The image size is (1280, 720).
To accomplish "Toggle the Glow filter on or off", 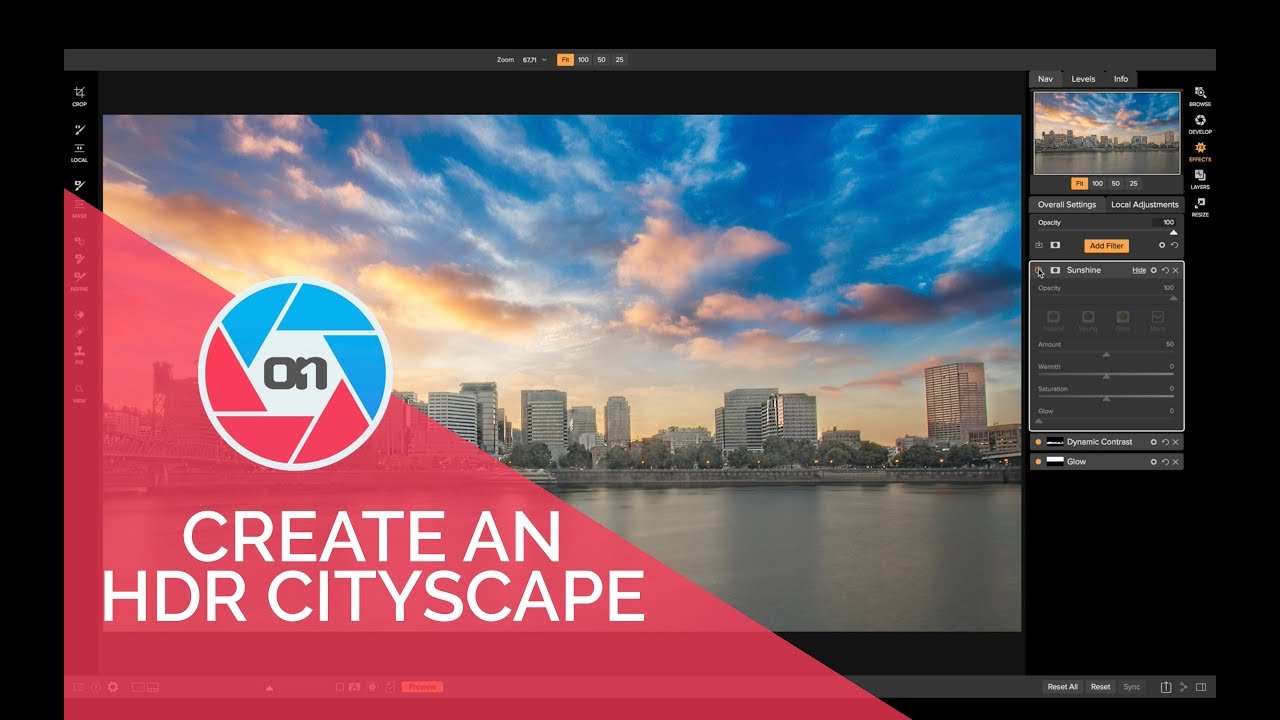I will (x=1038, y=462).
